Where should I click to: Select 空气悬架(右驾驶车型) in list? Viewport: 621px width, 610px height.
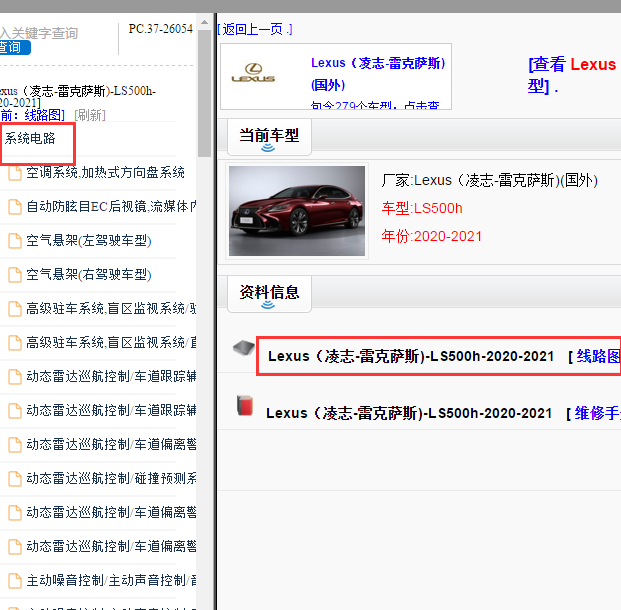click(89, 275)
